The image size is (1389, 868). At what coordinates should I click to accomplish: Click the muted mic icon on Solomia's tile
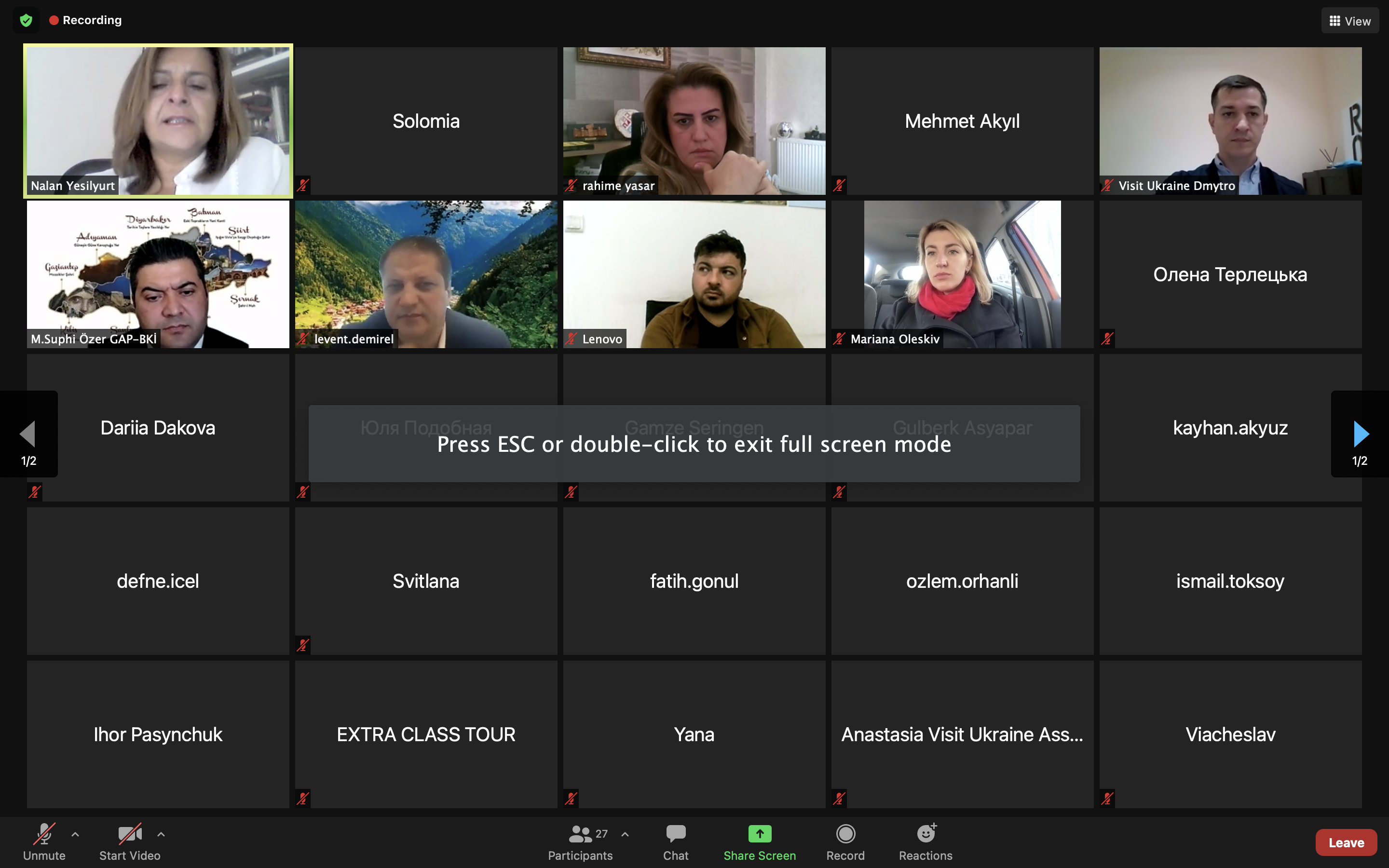pos(303,185)
